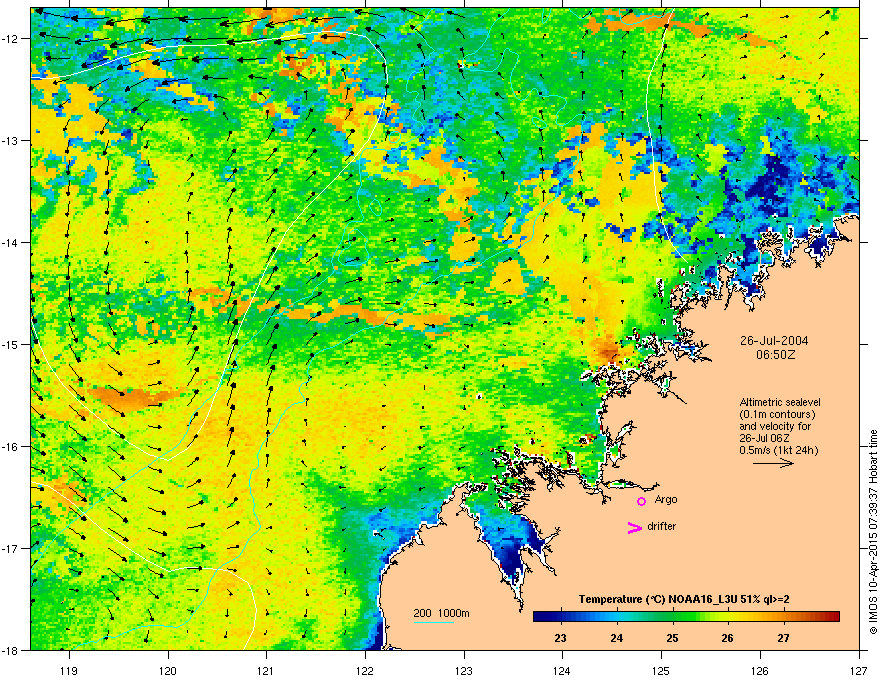880x680 pixels.
Task: Click longitude axis label 124
Action: pyautogui.click(x=562, y=670)
